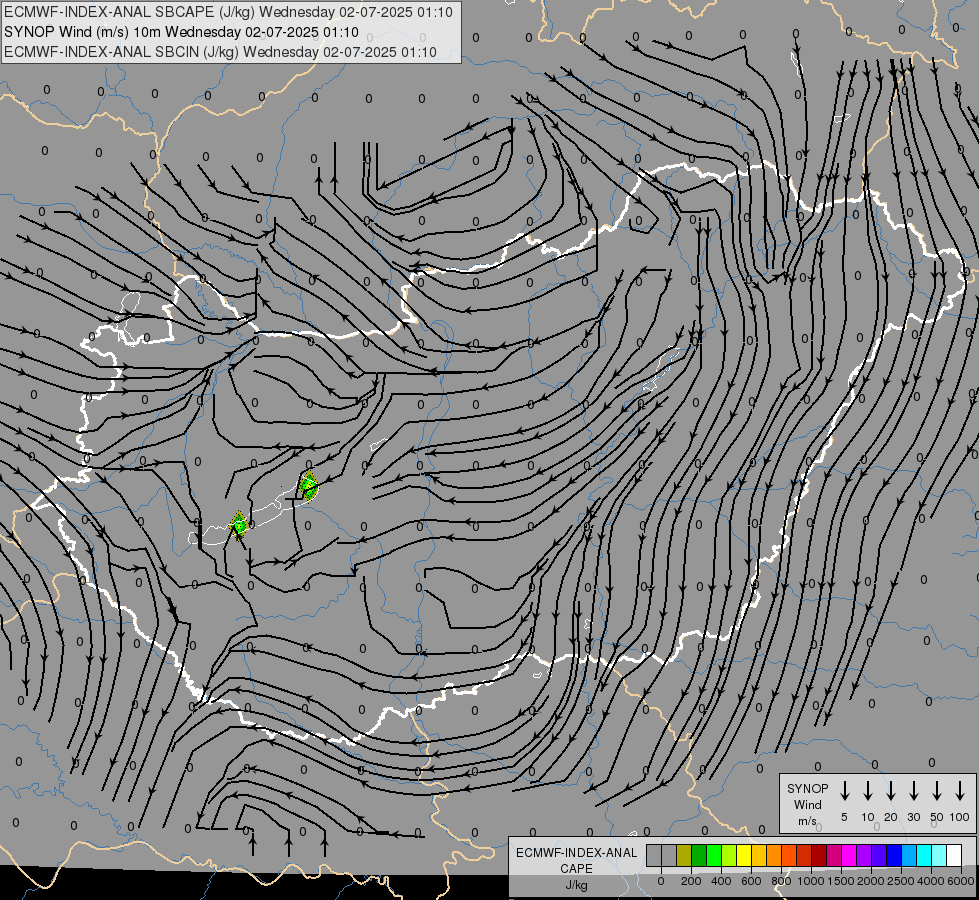Click the '4000' tick on CAPE scale
Viewport: 979px width, 900px height.
tap(931, 881)
